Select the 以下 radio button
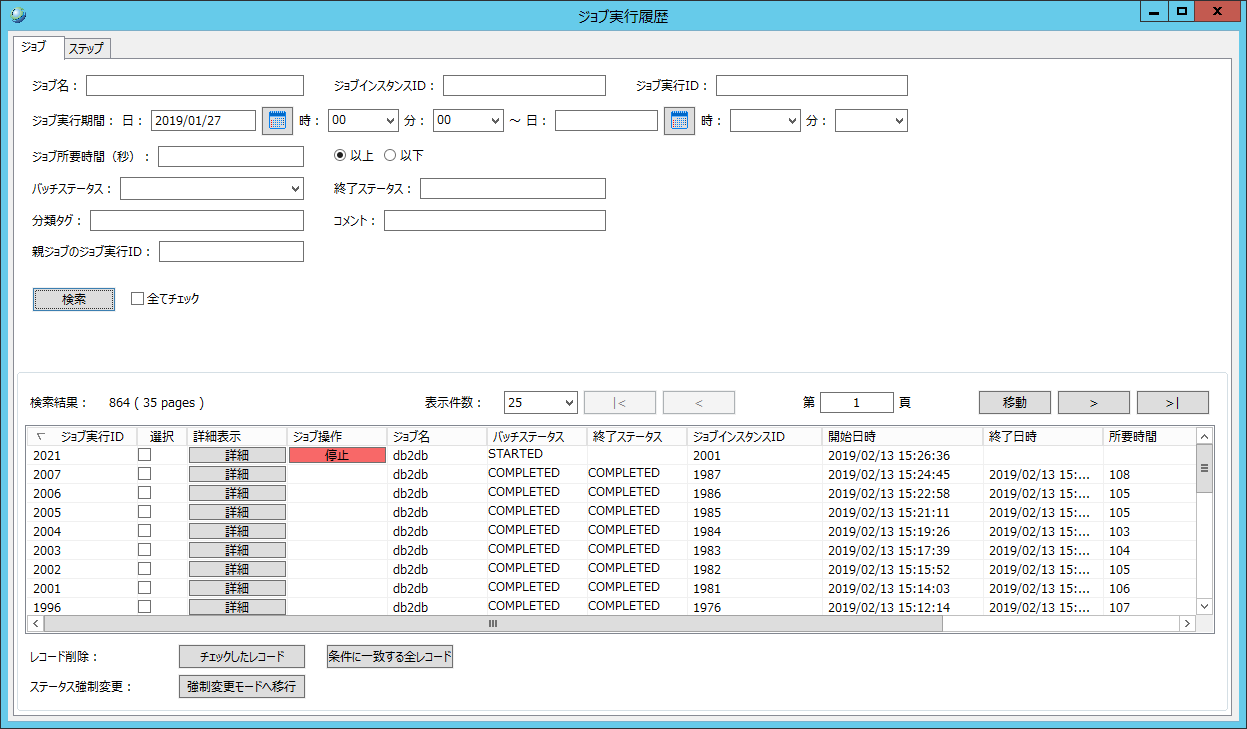 point(391,156)
